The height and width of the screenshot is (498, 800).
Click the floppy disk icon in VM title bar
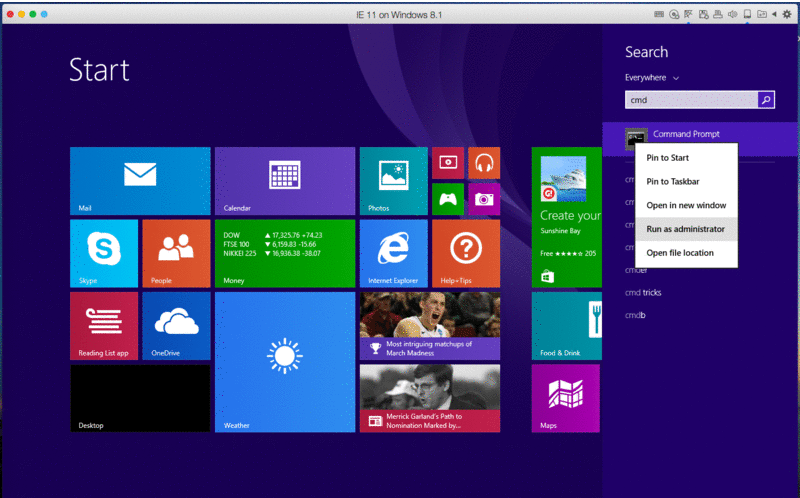coord(704,14)
